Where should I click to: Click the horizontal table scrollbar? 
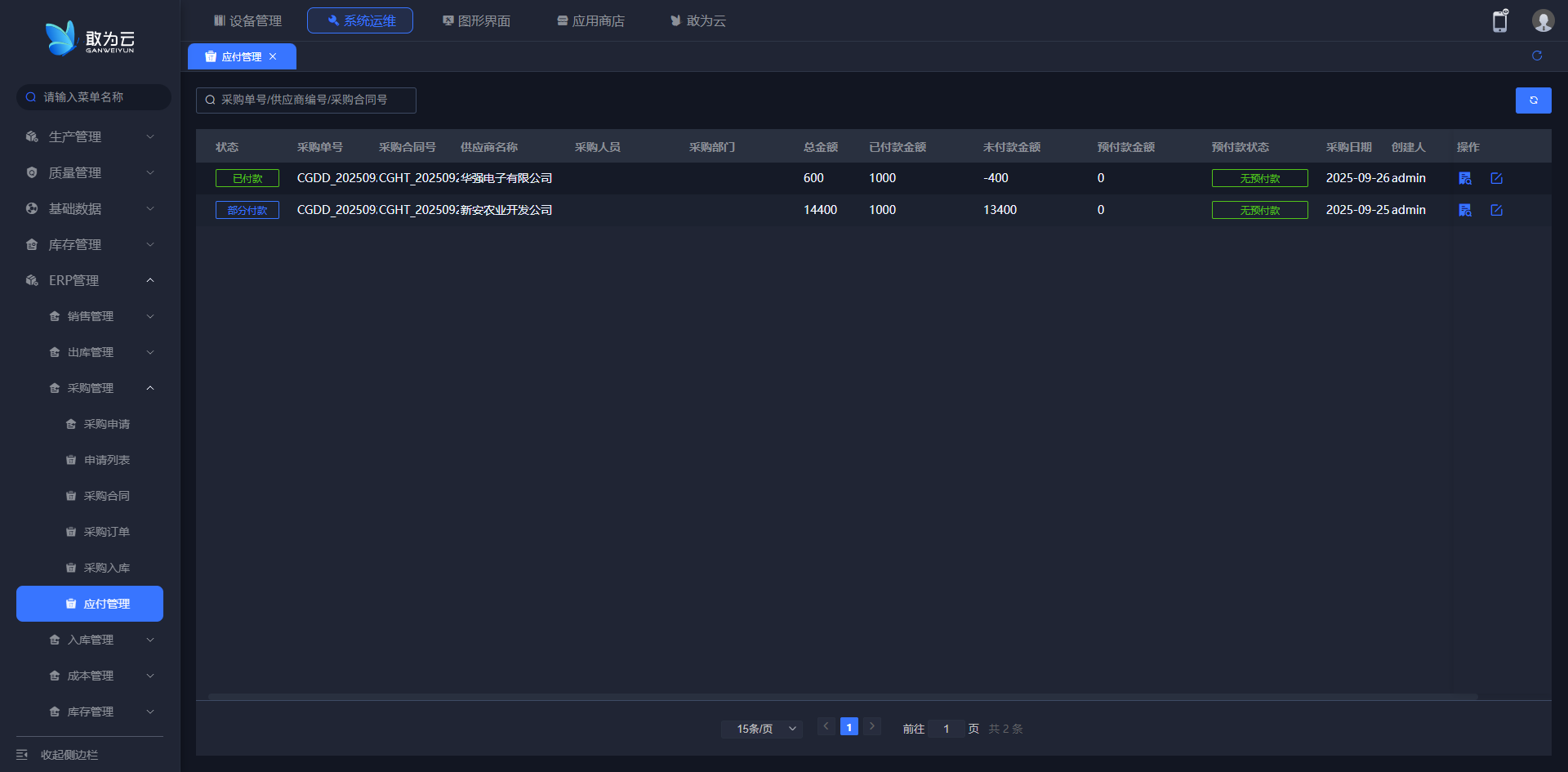tap(843, 697)
